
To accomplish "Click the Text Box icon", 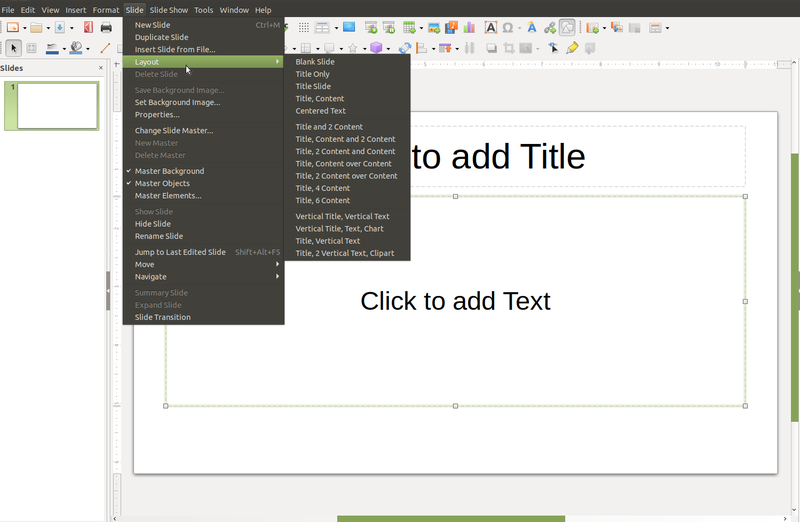I will tap(490, 28).
